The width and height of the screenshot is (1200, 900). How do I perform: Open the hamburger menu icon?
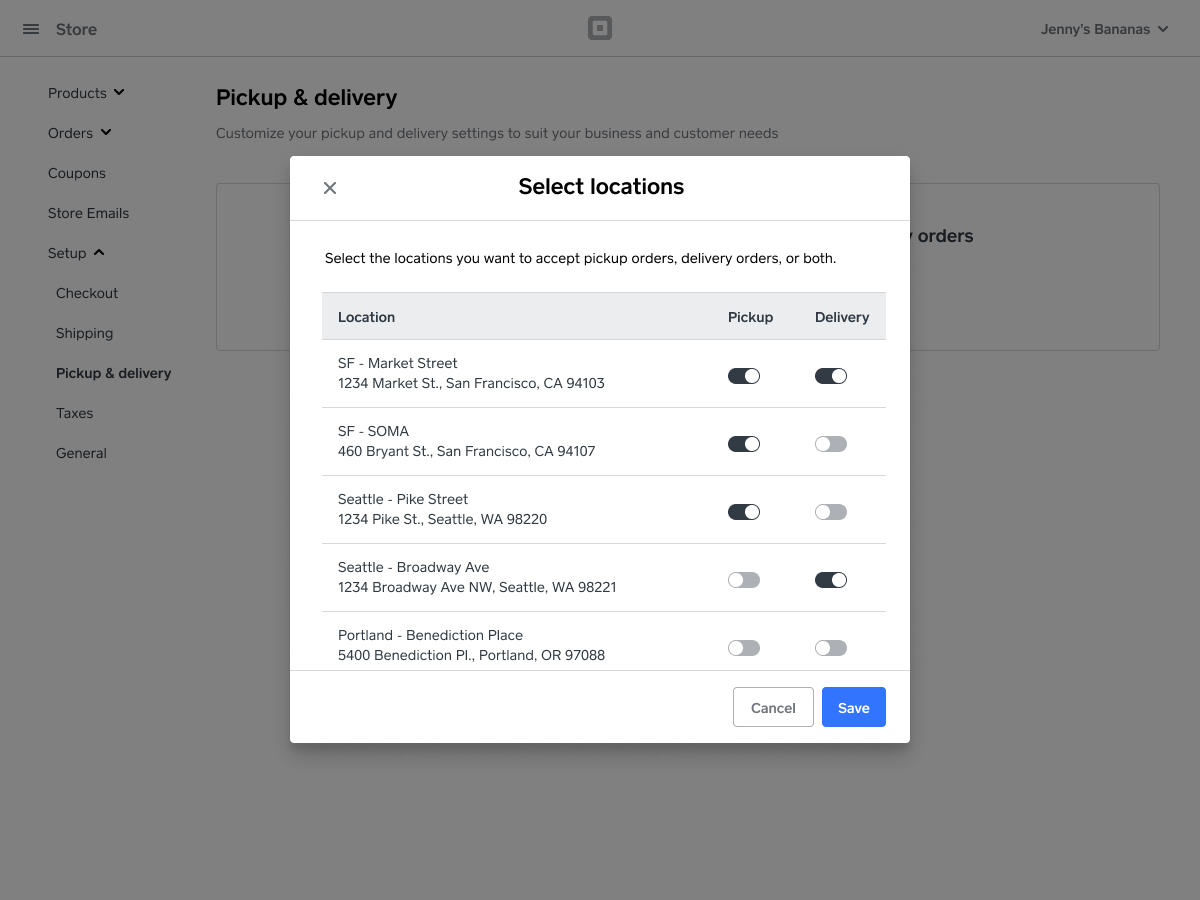click(31, 29)
